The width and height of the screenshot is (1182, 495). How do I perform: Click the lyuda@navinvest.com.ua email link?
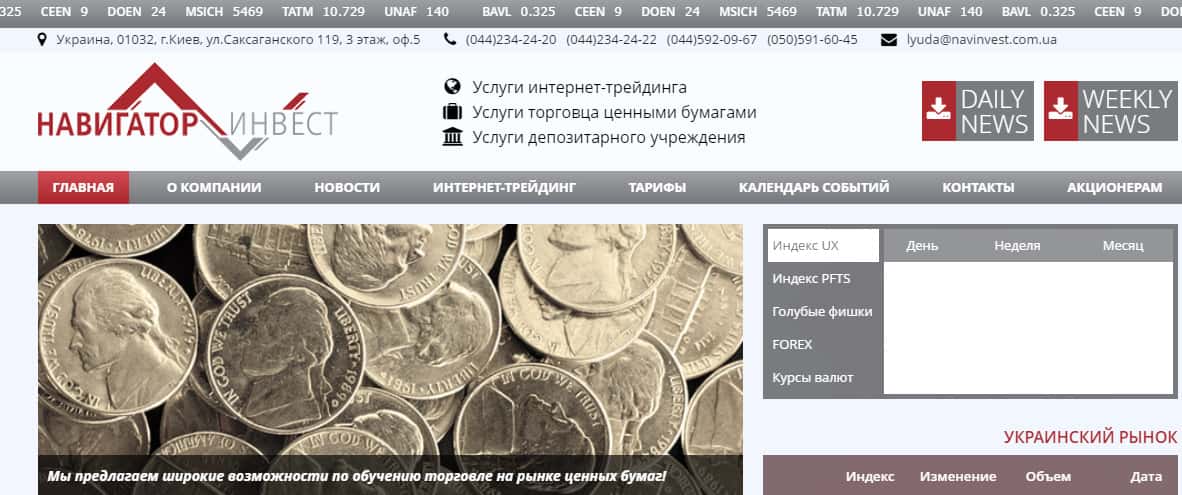981,40
